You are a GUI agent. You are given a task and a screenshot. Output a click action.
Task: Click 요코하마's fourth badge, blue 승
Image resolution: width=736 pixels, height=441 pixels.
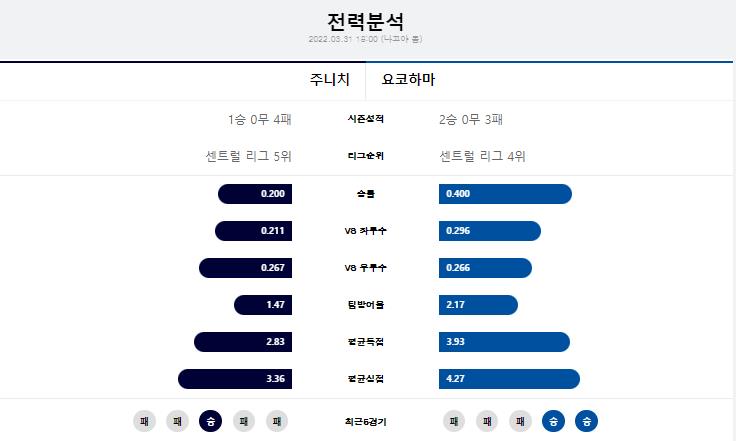tap(553, 421)
